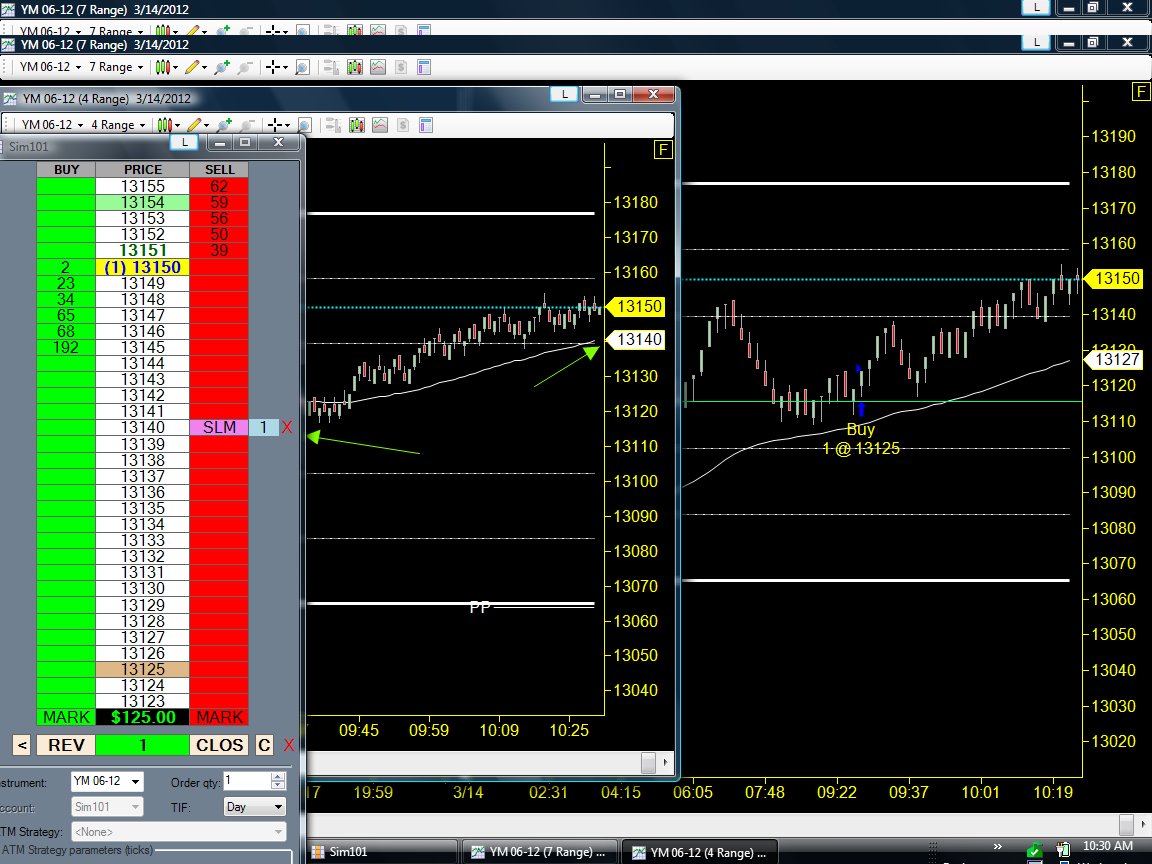
Task: Expand the TIF Day dropdown
Action: point(278,807)
